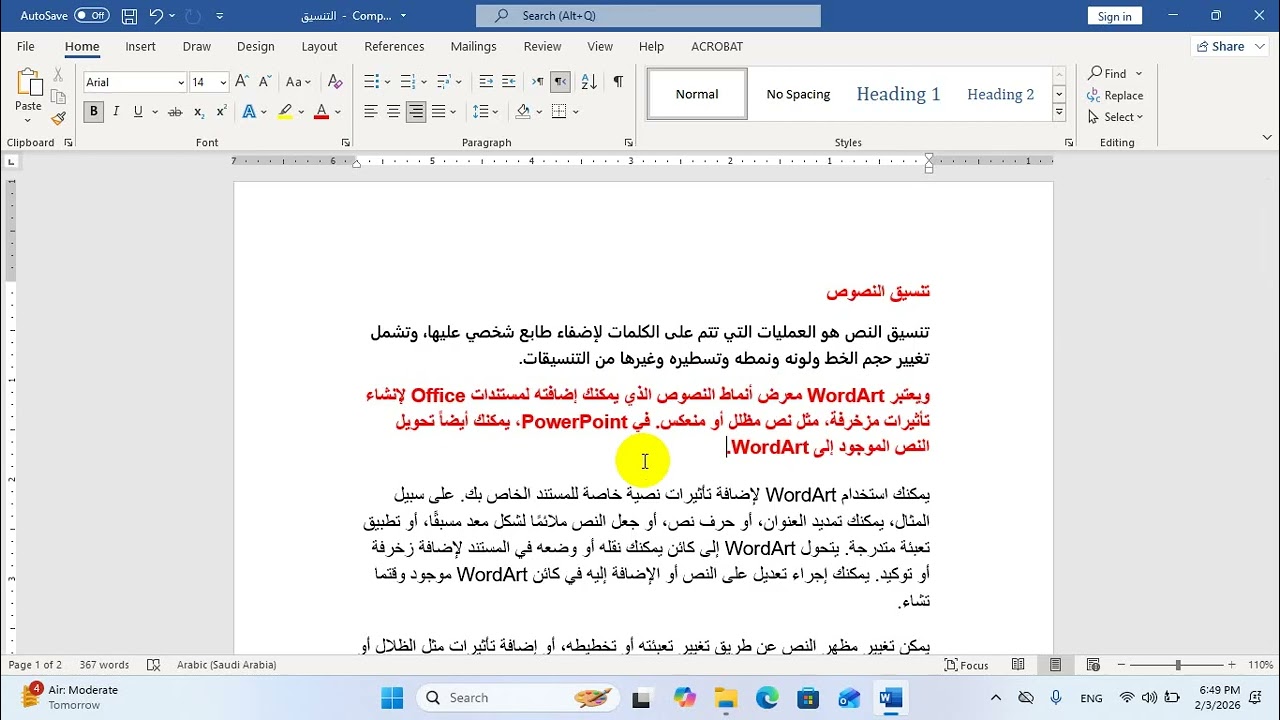The image size is (1280, 720).
Task: Apply the Heading 2 style
Action: [x=1000, y=94]
